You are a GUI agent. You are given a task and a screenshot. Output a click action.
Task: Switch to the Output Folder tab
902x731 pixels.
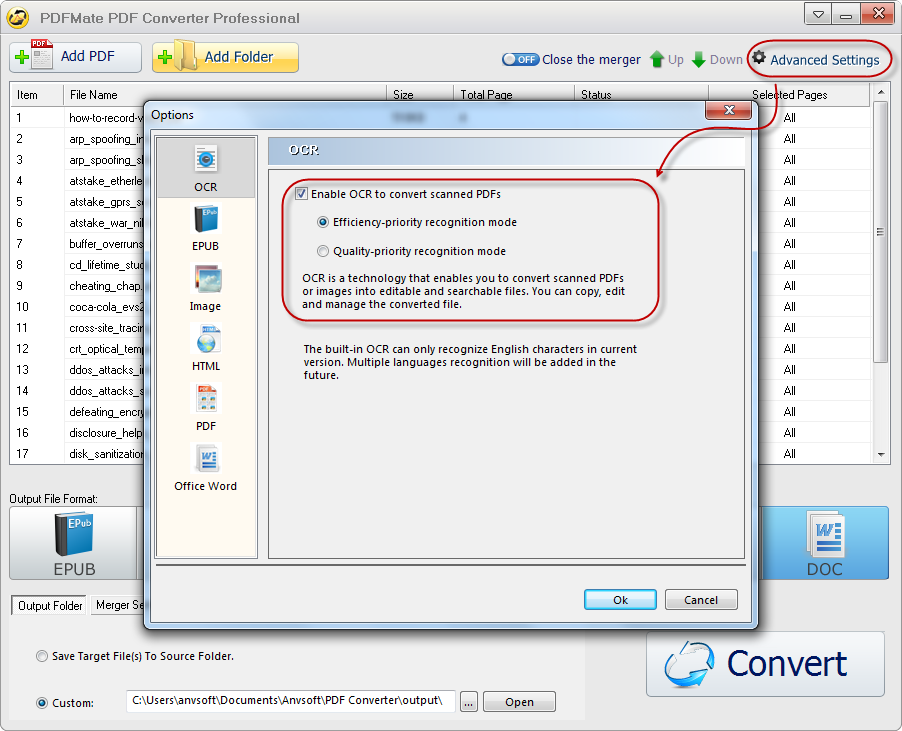49,605
